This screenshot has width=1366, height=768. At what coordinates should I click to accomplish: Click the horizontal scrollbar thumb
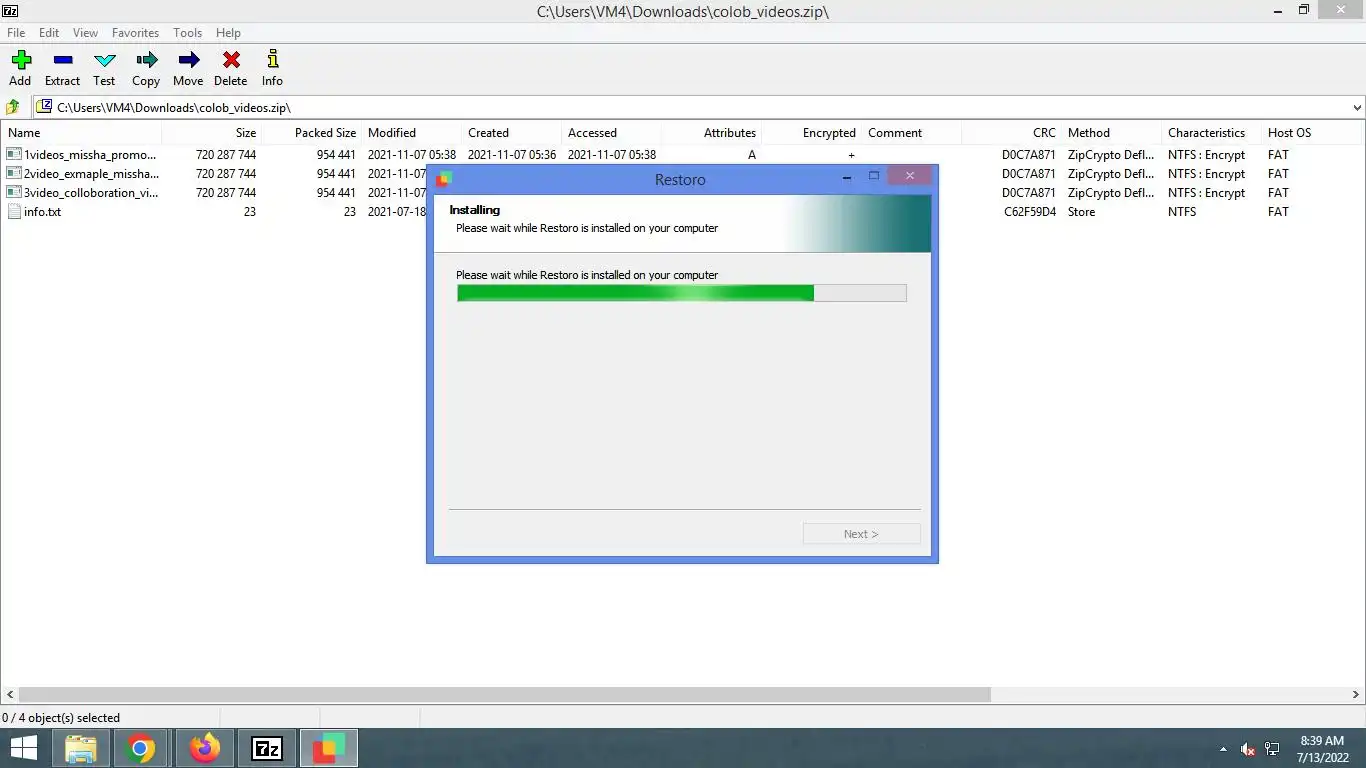(x=504, y=694)
